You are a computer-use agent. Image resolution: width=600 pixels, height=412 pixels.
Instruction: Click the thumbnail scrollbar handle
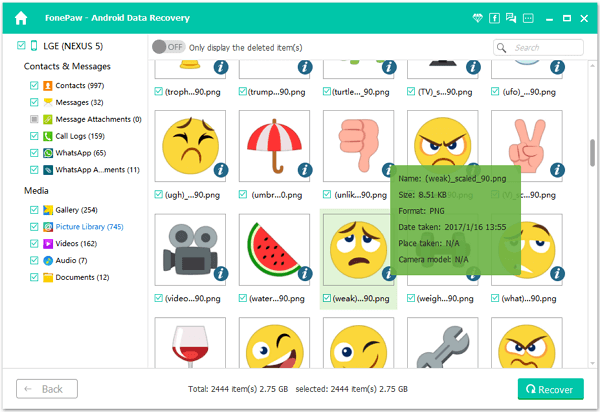pos(592,153)
